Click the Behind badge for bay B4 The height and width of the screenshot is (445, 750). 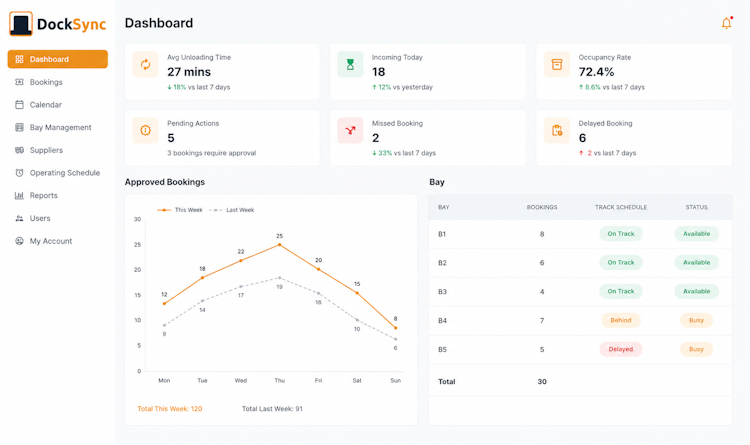click(620, 320)
